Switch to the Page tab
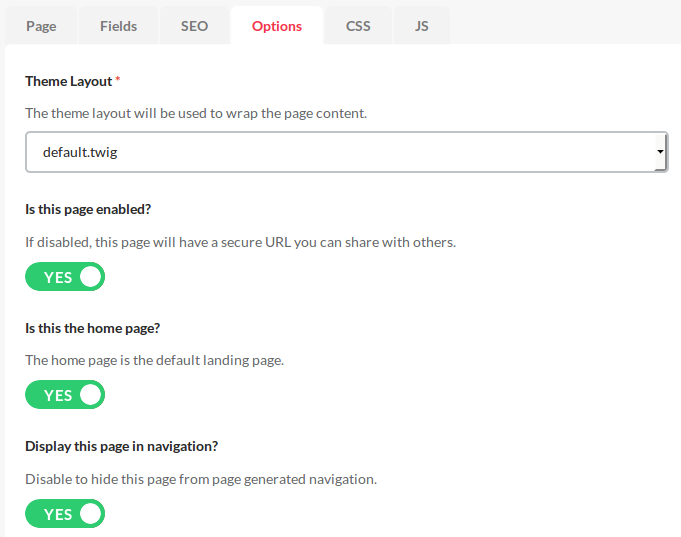The width and height of the screenshot is (681, 537). tap(41, 26)
